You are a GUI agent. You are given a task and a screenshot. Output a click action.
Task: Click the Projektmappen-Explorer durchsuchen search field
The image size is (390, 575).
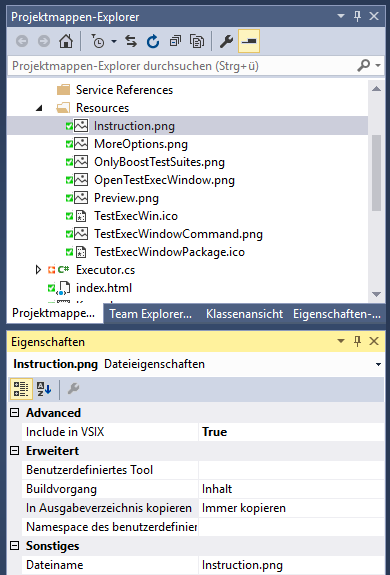click(x=181, y=66)
